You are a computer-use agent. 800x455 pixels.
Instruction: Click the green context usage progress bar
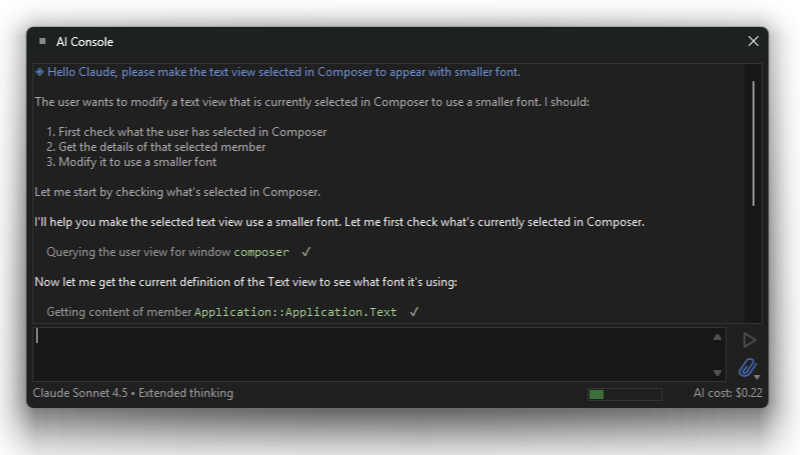(625, 394)
